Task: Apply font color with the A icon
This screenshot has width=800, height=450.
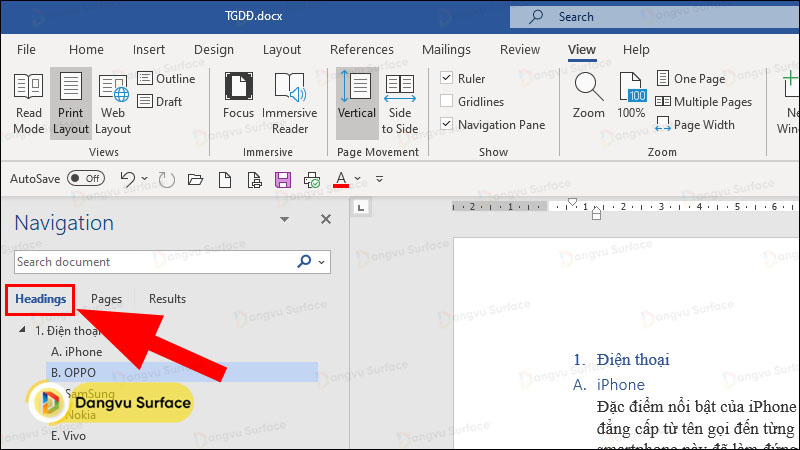Action: (x=341, y=179)
